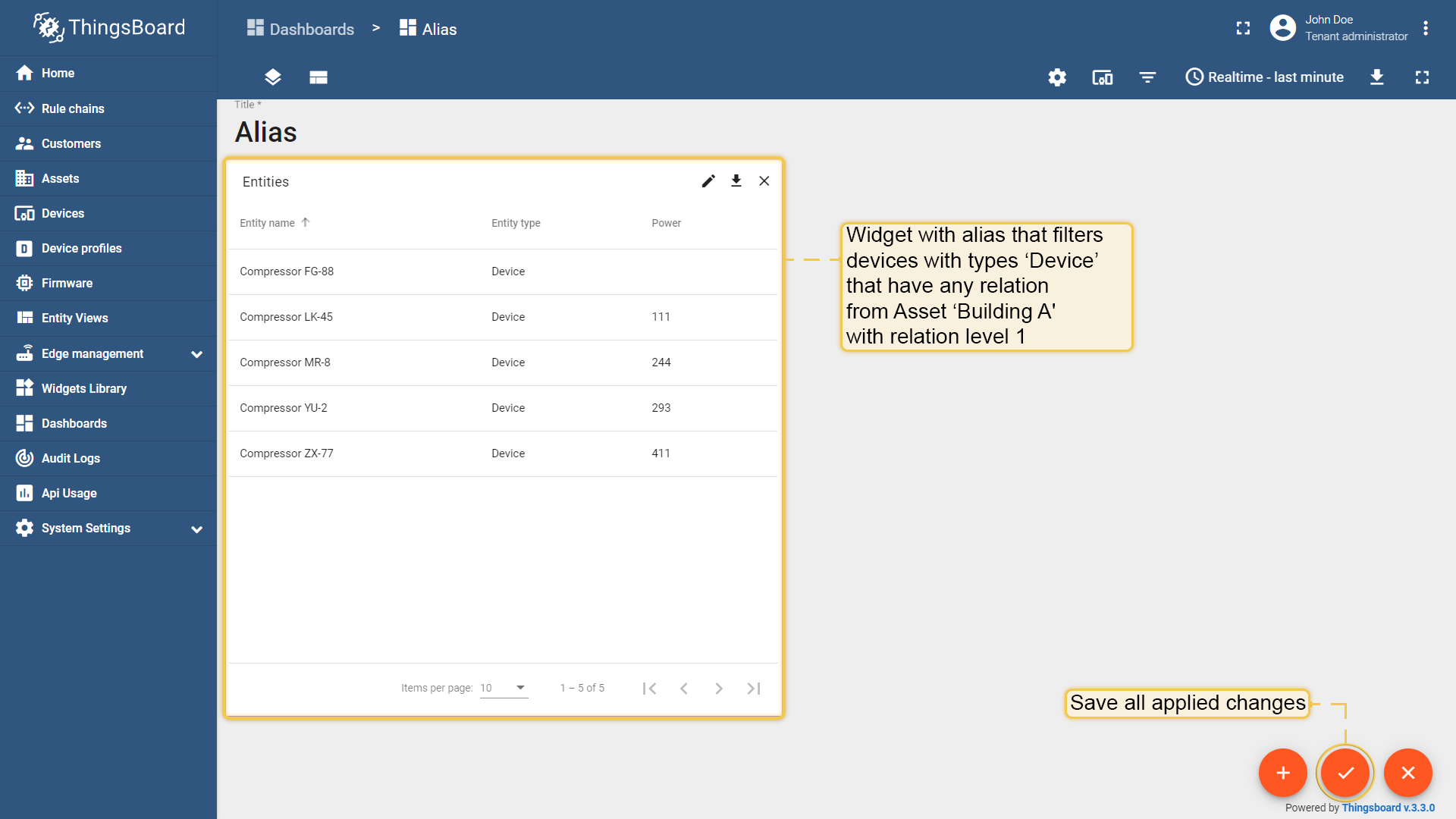Click the Entity Views icon
The height and width of the screenshot is (819, 1456).
click(24, 318)
